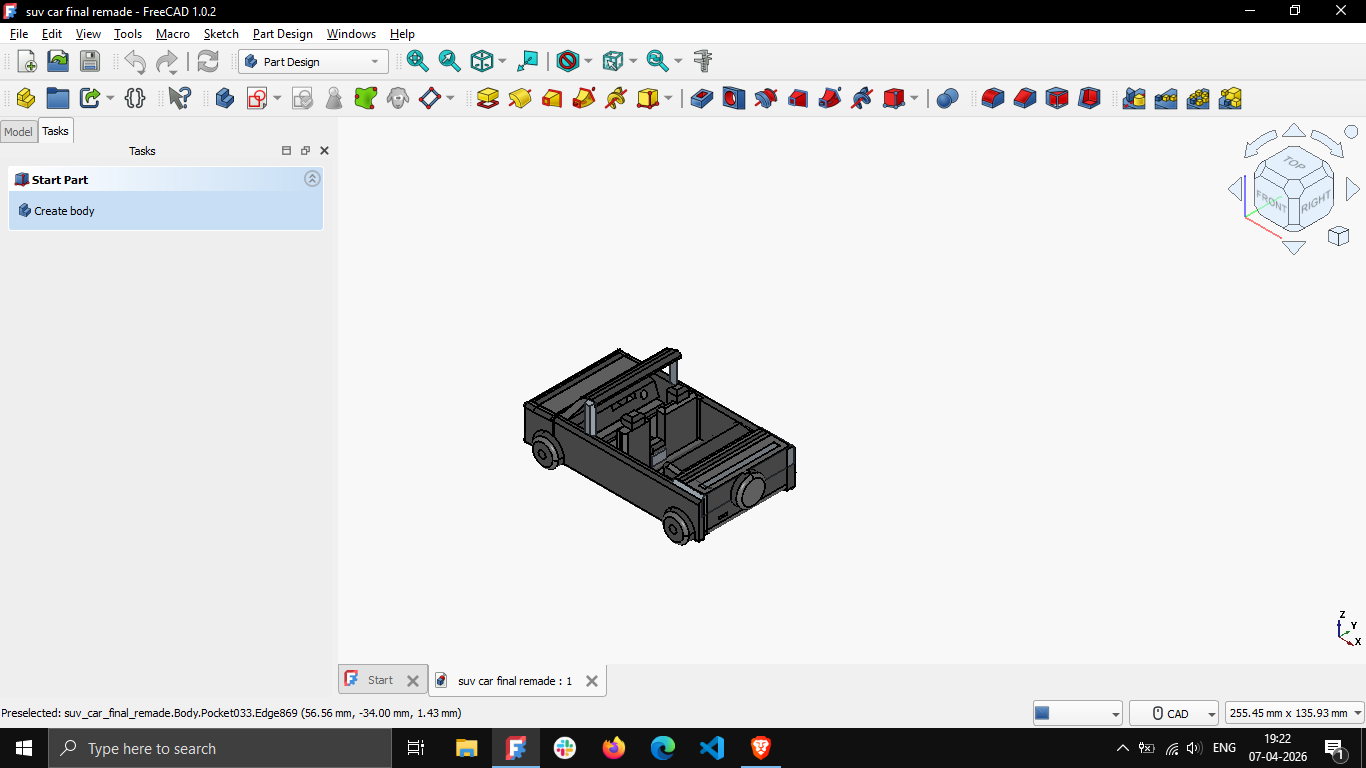Click the Fillet tool icon

(x=993, y=98)
